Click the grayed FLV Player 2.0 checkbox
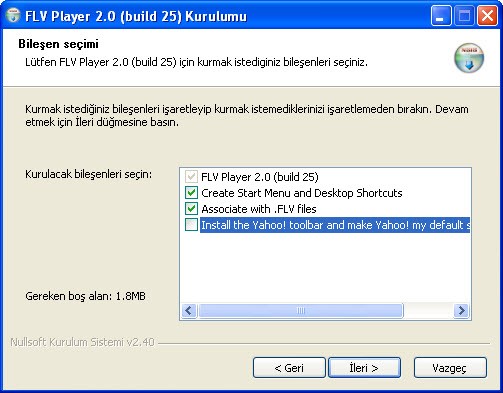The height and width of the screenshot is (393, 503). [x=191, y=176]
